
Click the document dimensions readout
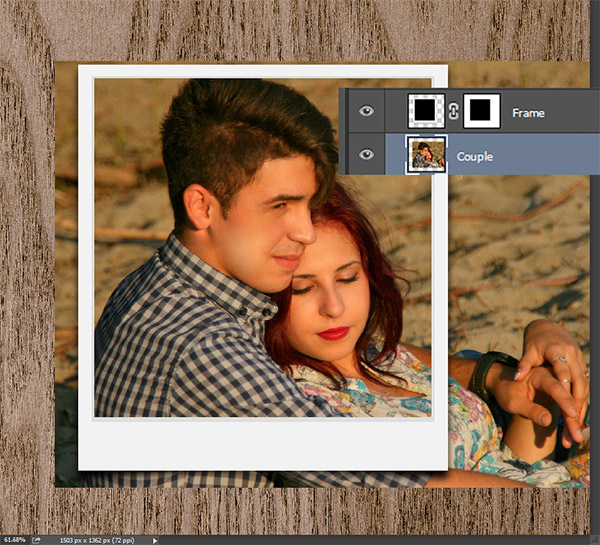tap(94, 539)
